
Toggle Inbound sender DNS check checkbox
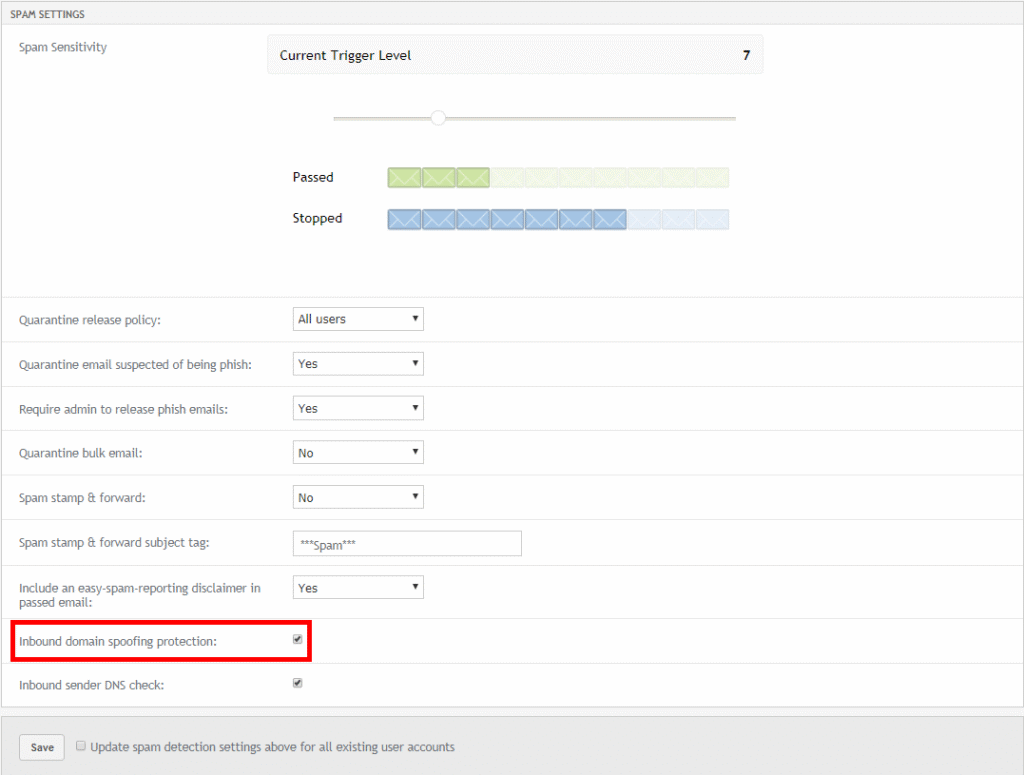(298, 683)
